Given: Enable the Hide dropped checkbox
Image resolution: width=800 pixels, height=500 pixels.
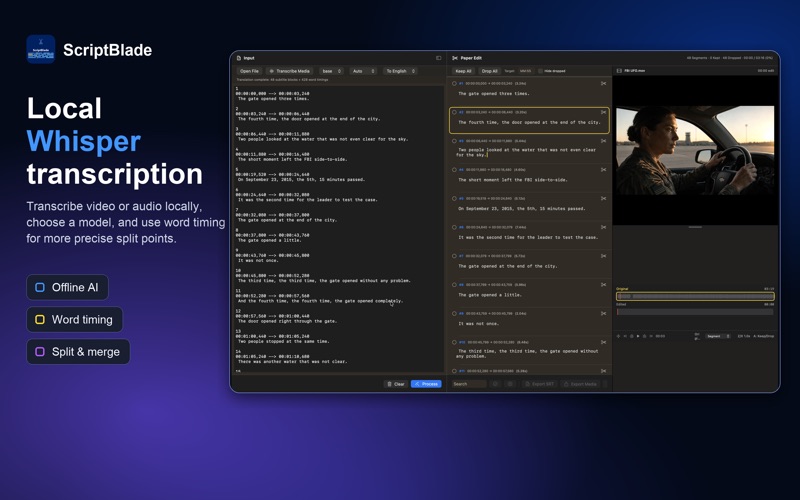Looking at the screenshot, I should point(540,71).
